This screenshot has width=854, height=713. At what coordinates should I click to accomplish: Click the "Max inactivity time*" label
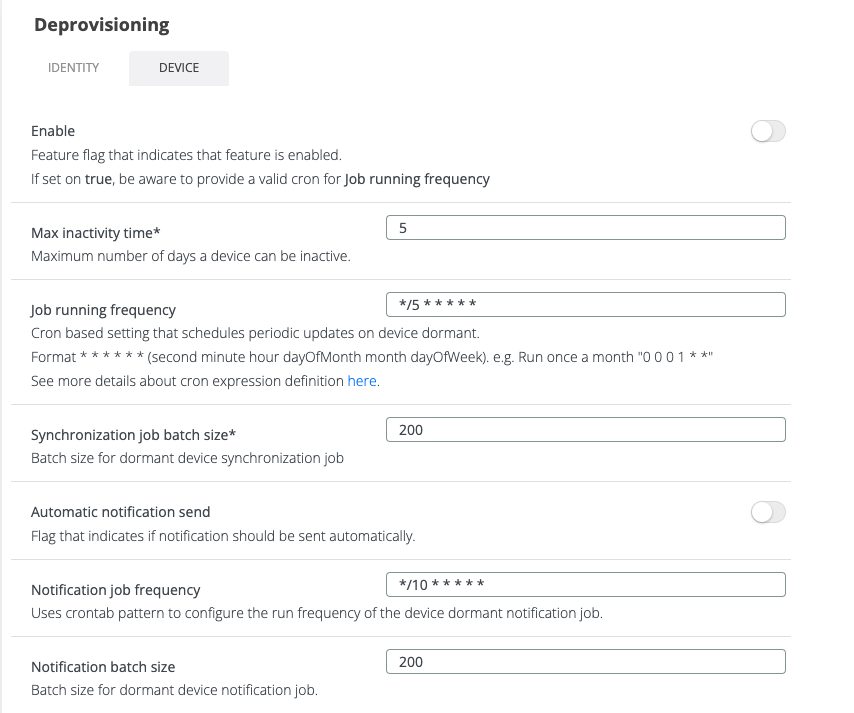coord(96,233)
